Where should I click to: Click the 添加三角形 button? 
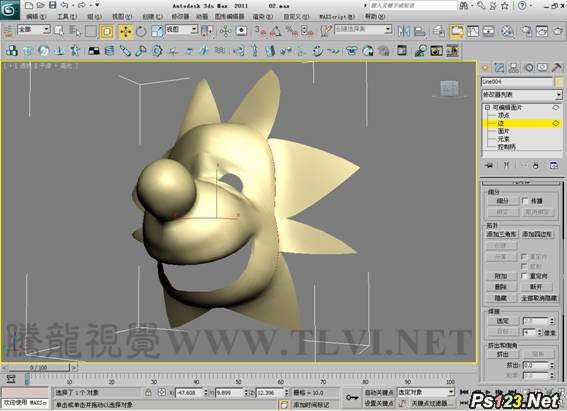[501, 234]
